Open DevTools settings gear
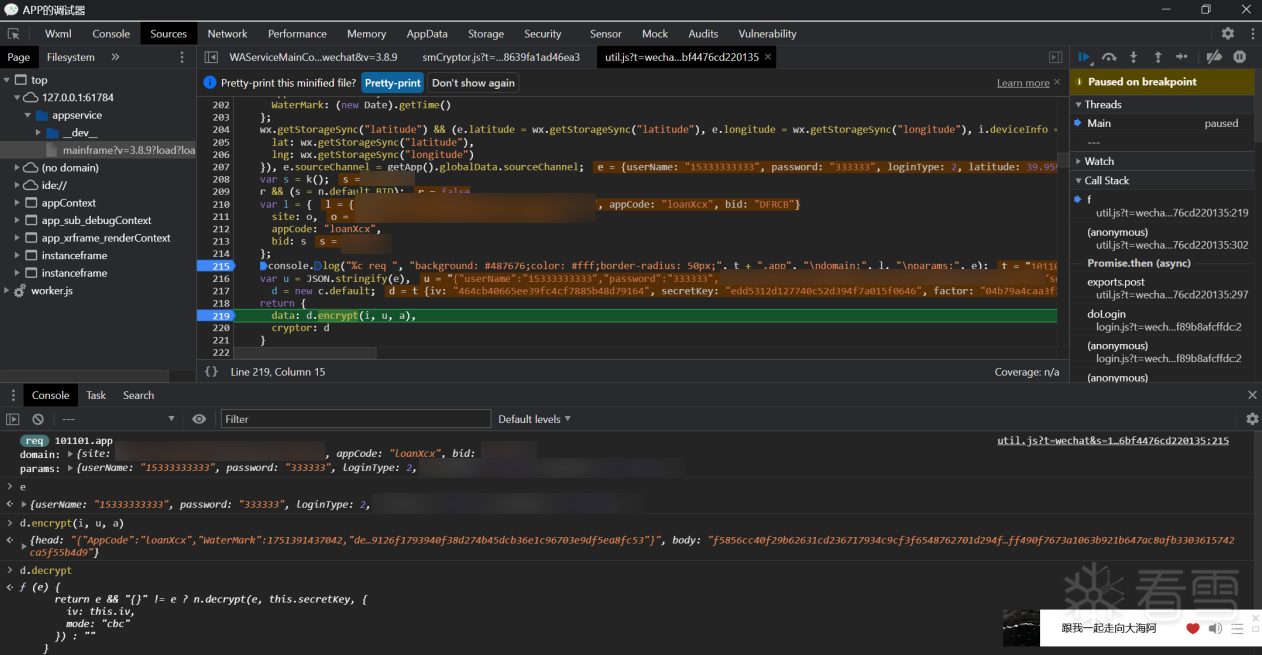This screenshot has width=1262, height=655. coord(1227,33)
